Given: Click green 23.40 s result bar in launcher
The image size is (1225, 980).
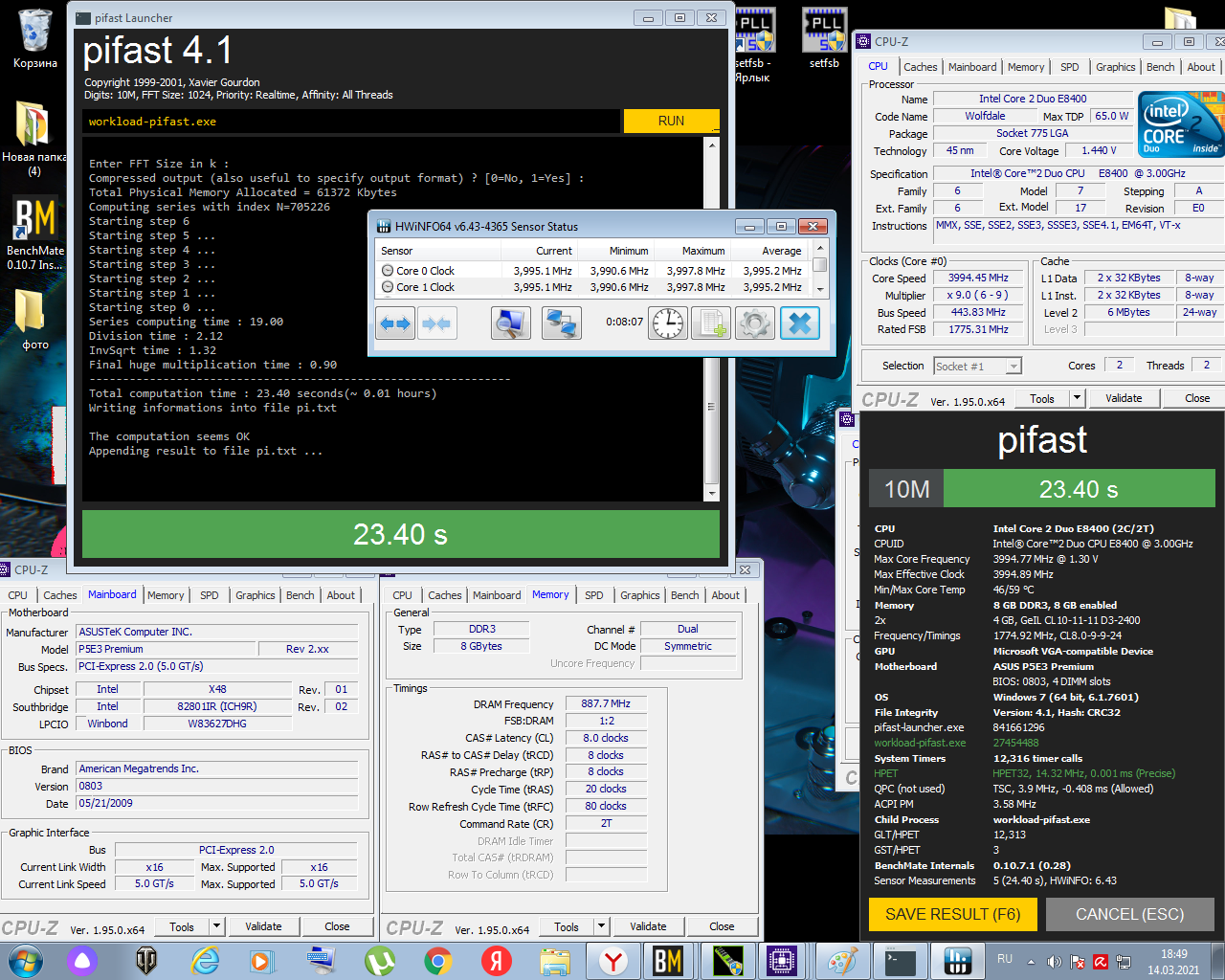Looking at the screenshot, I should click(x=401, y=534).
